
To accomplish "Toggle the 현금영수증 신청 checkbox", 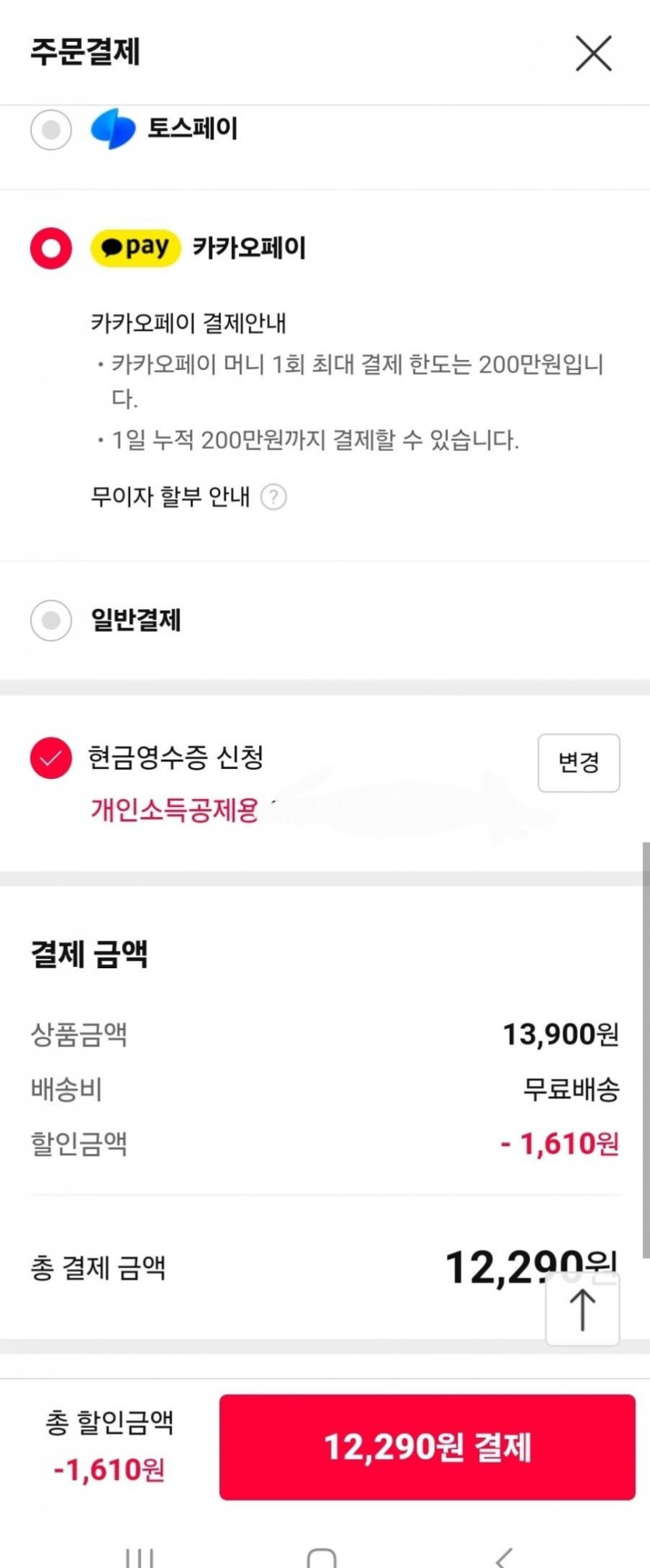I will point(51,758).
